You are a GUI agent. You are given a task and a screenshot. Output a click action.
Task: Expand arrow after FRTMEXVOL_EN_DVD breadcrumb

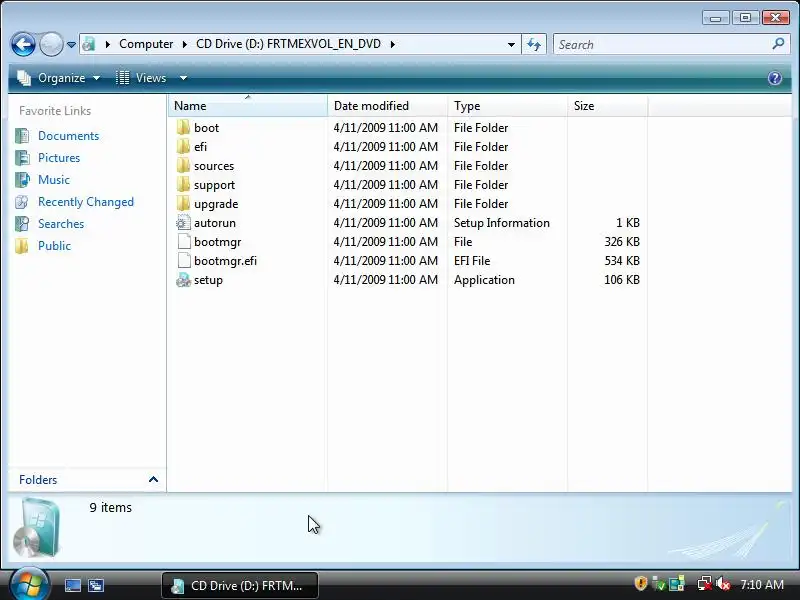pos(392,44)
